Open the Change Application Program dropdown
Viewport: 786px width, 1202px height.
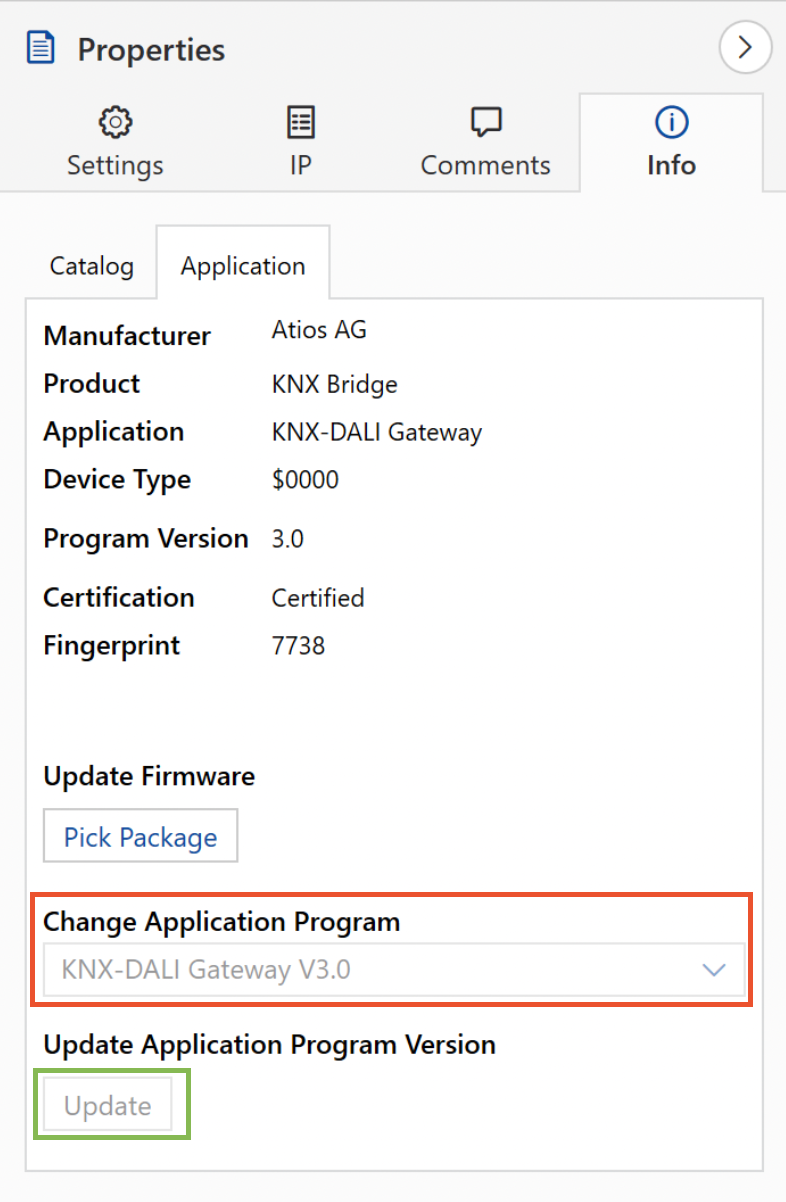click(395, 970)
